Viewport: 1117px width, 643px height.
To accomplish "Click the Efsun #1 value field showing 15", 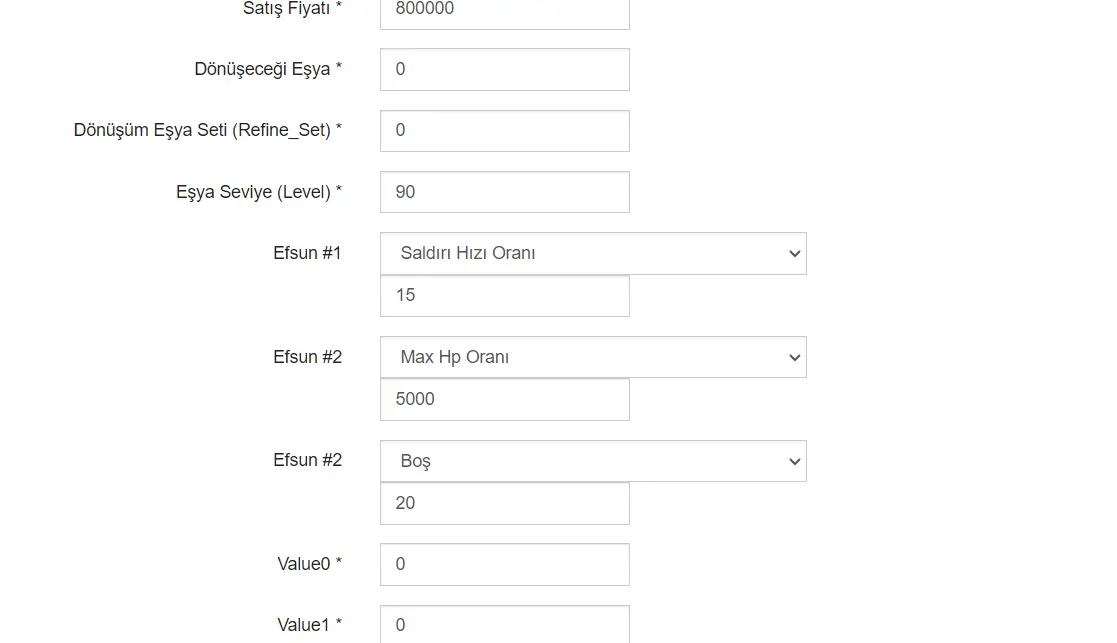I will coord(504,296).
